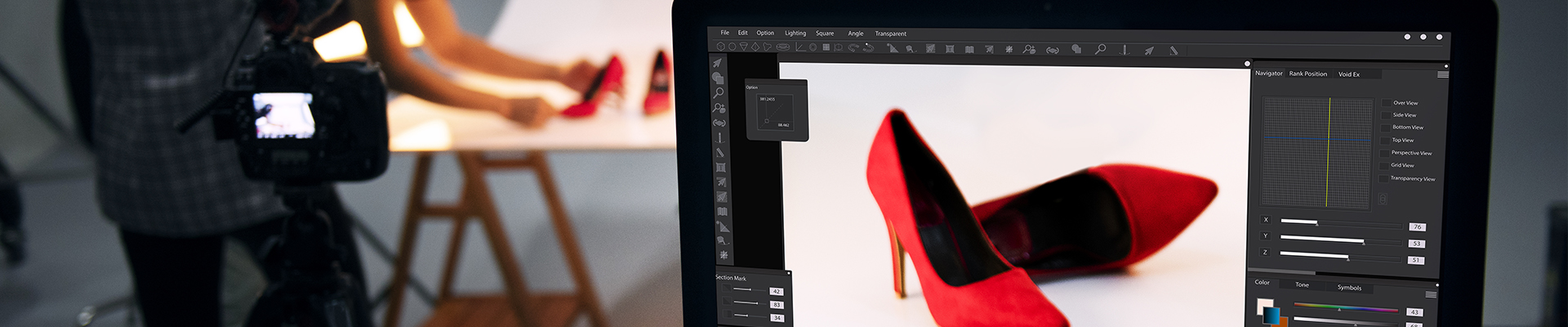1568x327 pixels.
Task: Click the Option floating panel curve graph
Action: point(774,112)
